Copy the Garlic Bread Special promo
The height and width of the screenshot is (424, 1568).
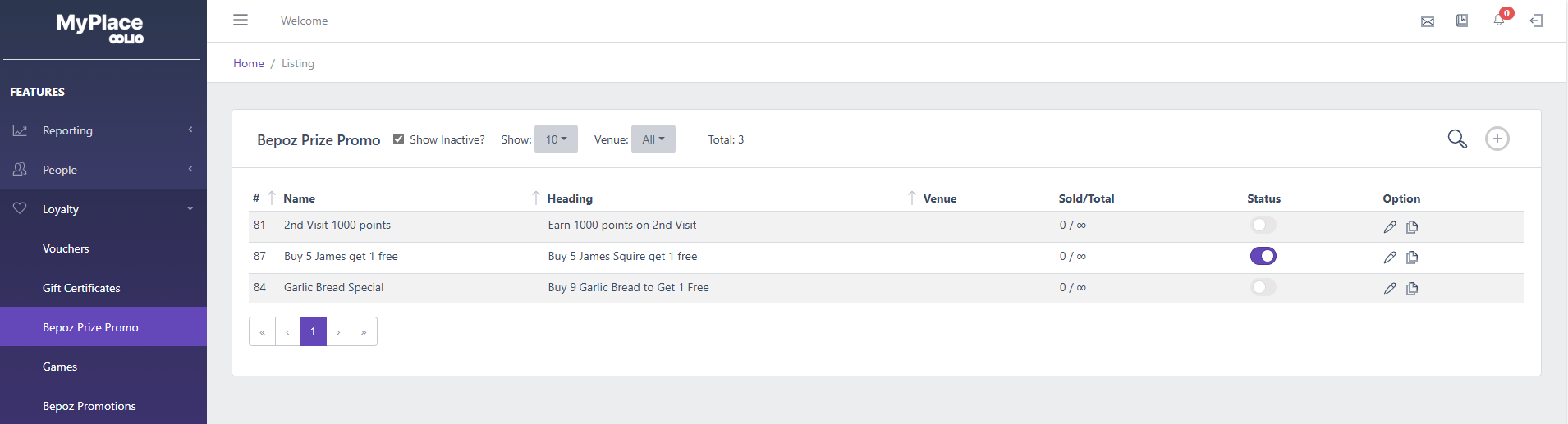tap(1412, 288)
